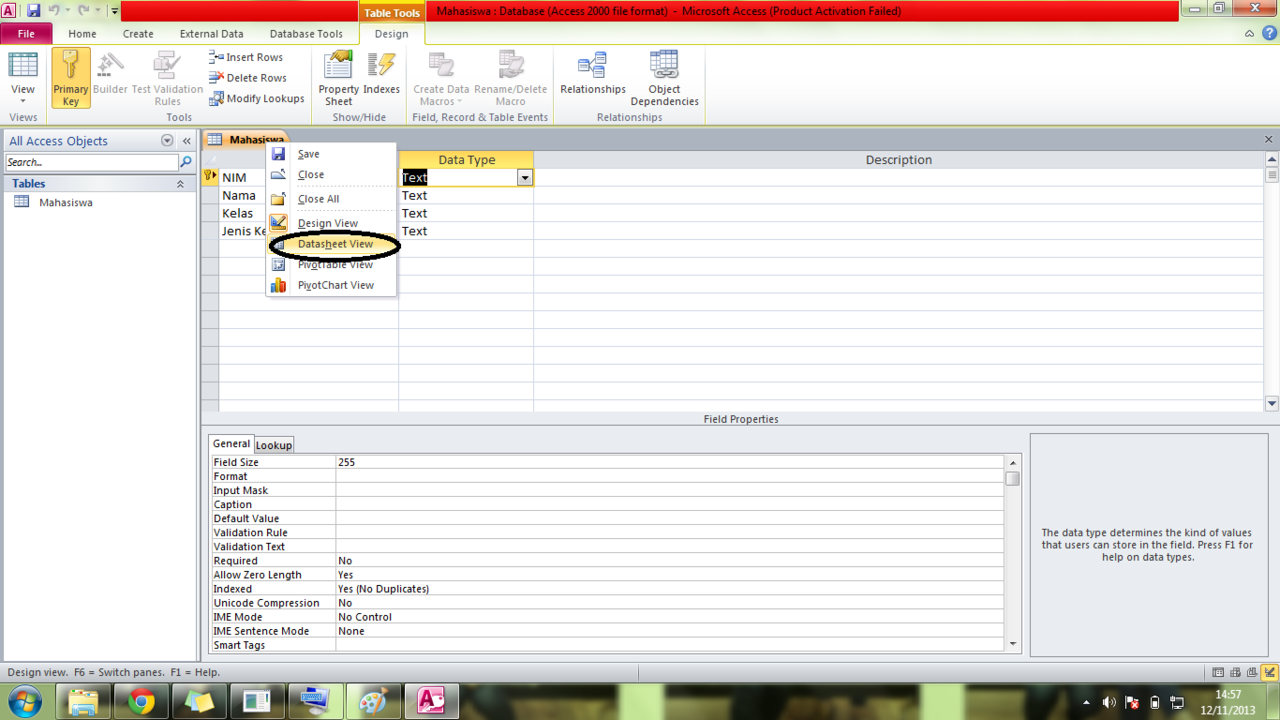Viewport: 1280px width, 720px height.
Task: Click the View table icon in ribbon
Action: point(23,66)
